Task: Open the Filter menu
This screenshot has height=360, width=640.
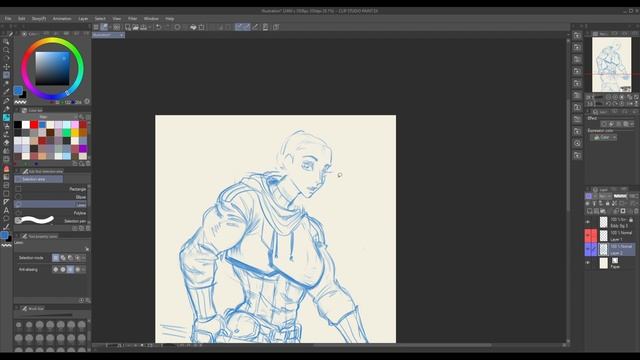Action: 133,19
